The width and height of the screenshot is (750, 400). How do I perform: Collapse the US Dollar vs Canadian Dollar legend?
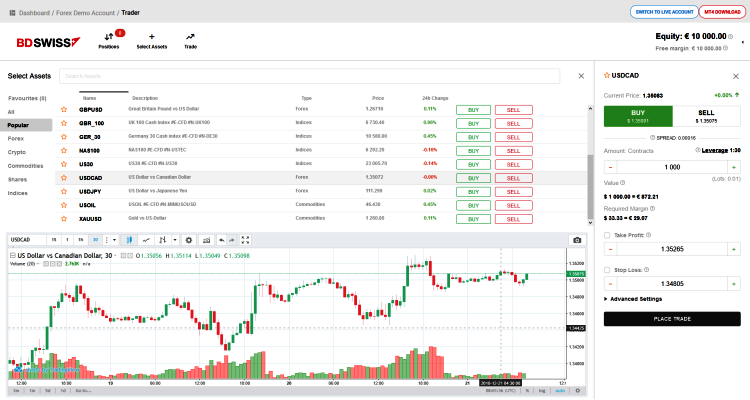(x=12, y=256)
